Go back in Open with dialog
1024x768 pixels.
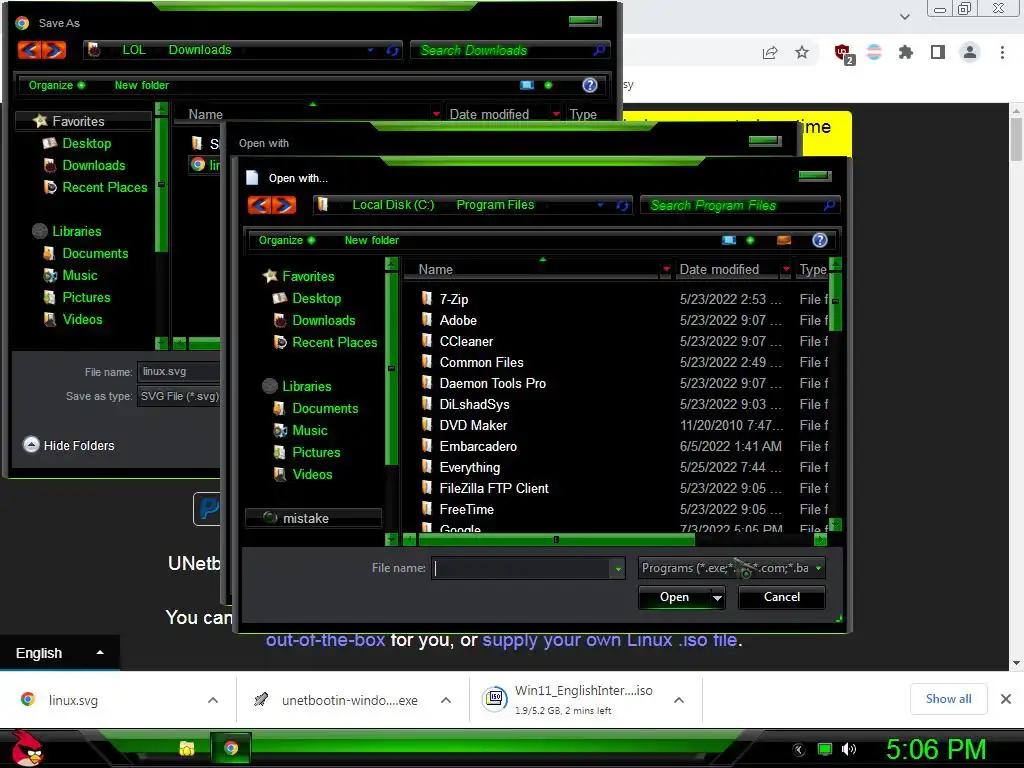[x=260, y=205]
